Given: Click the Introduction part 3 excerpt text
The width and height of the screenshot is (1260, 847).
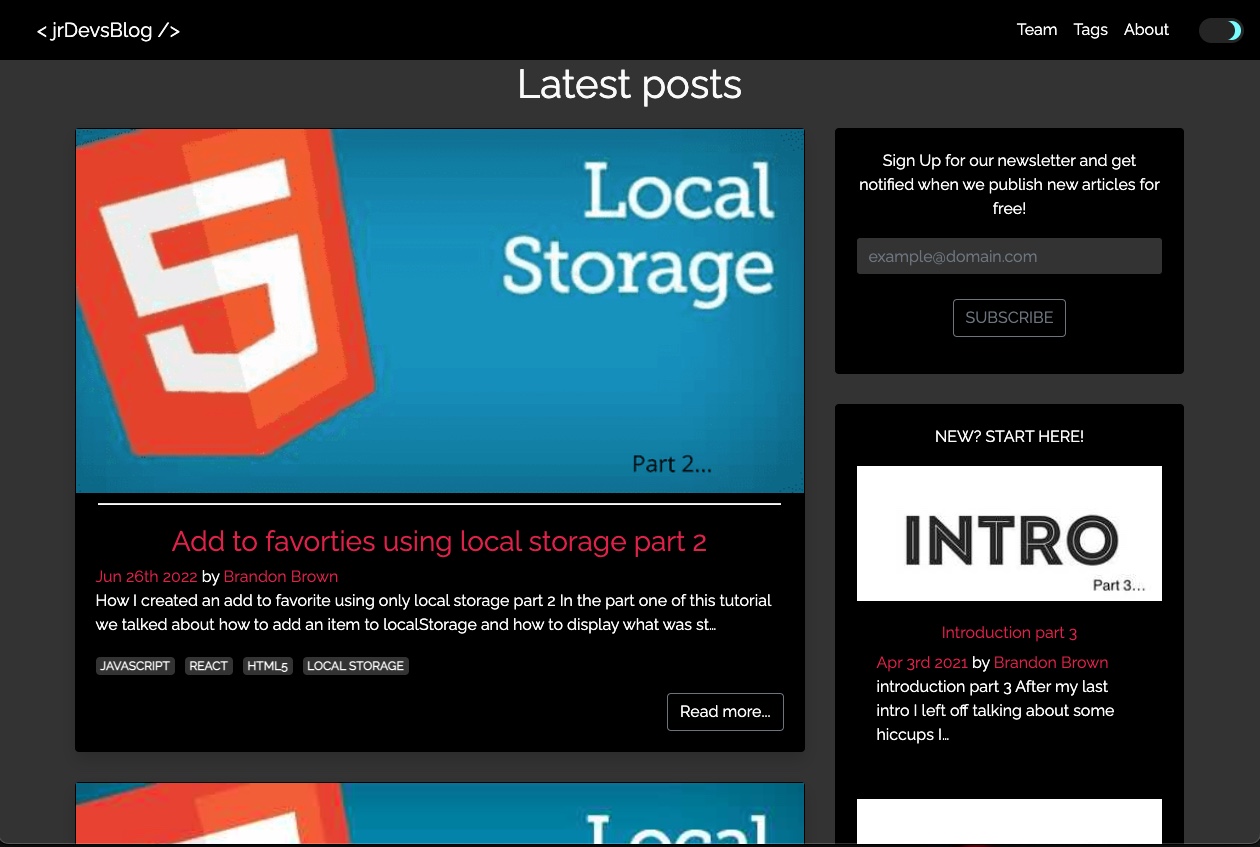Looking at the screenshot, I should pos(995,710).
